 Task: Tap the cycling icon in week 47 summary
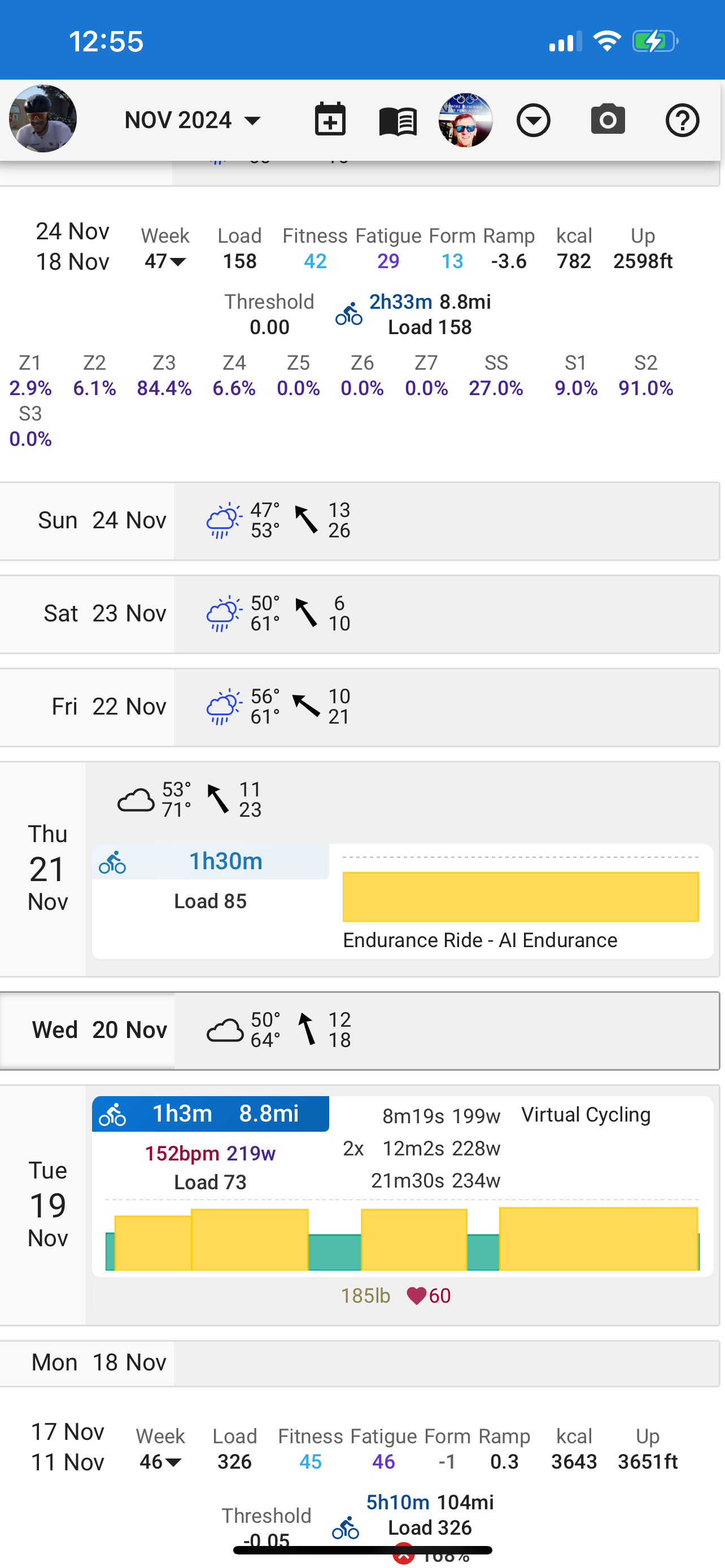(349, 314)
